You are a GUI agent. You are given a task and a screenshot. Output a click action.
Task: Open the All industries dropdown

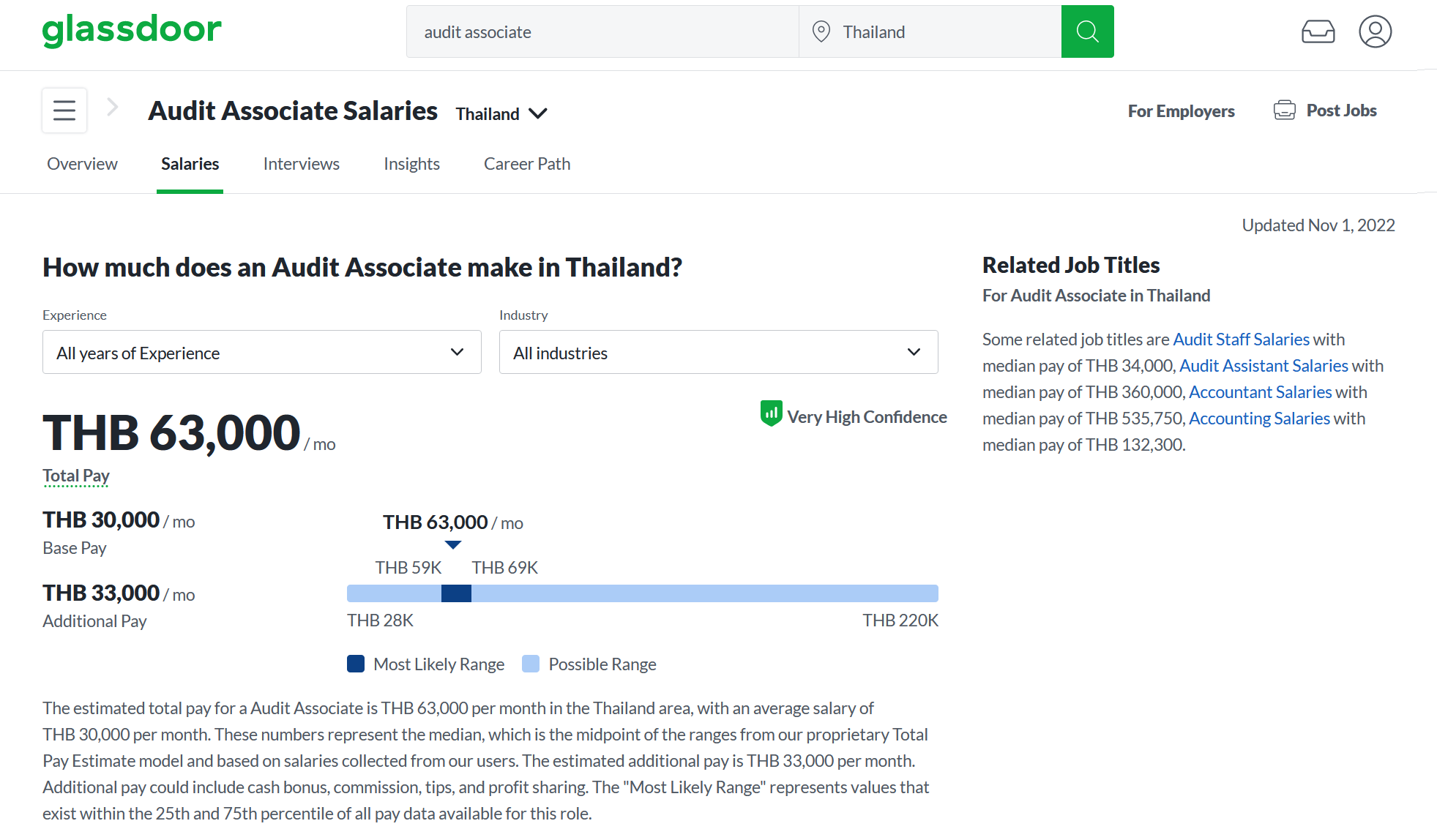(718, 352)
